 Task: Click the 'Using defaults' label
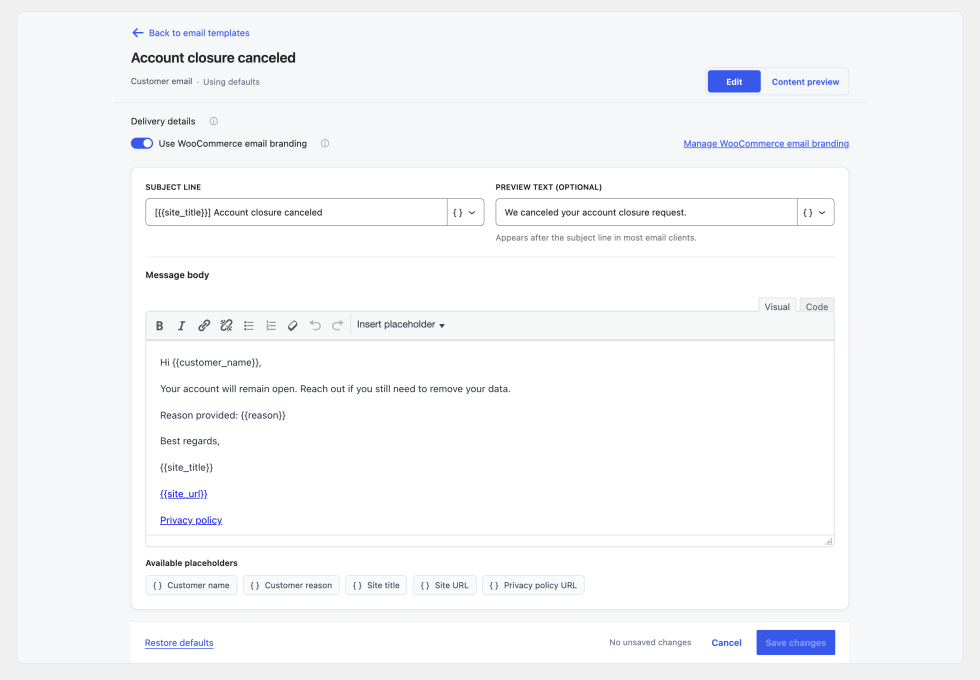(x=231, y=82)
